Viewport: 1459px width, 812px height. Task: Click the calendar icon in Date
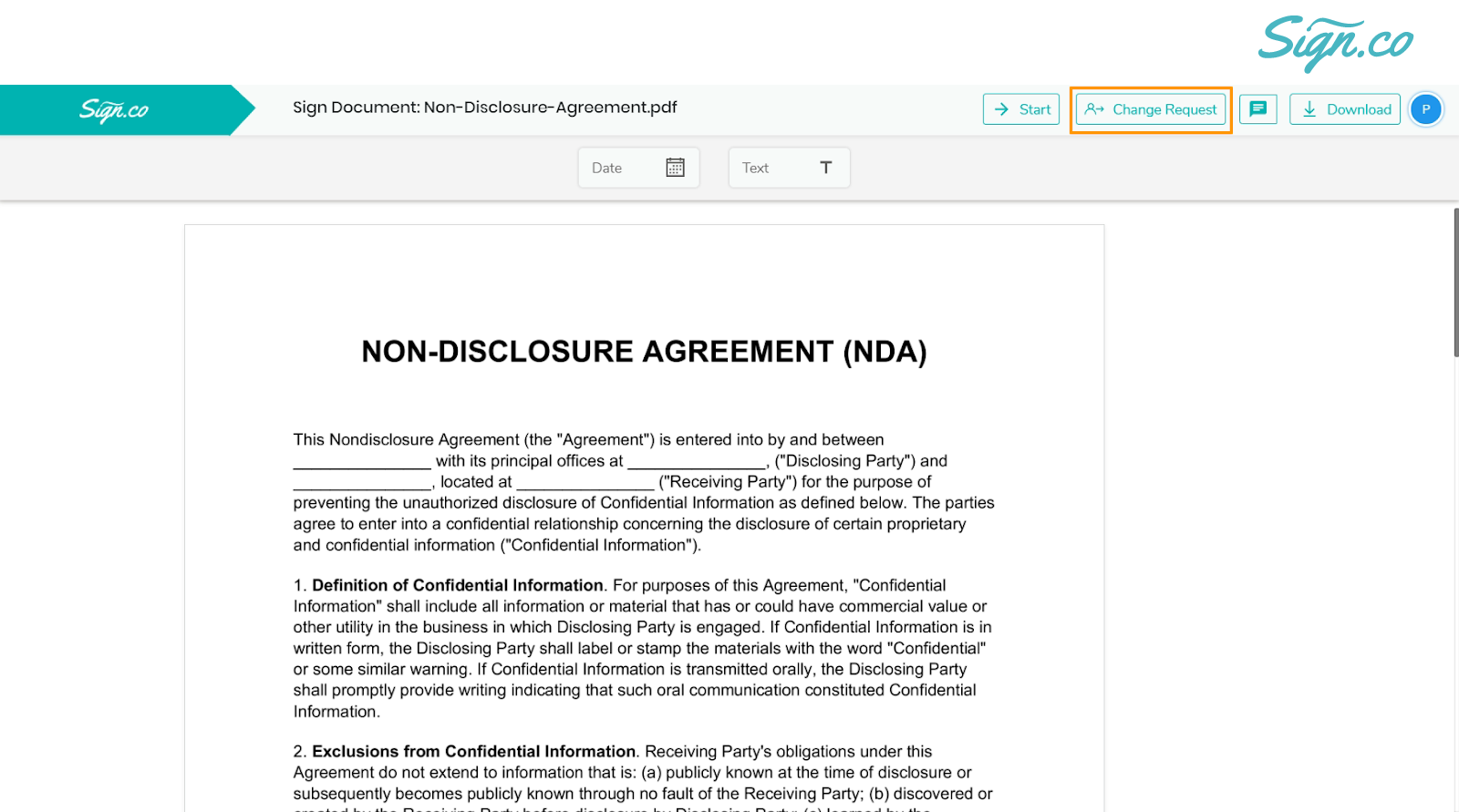click(x=675, y=168)
